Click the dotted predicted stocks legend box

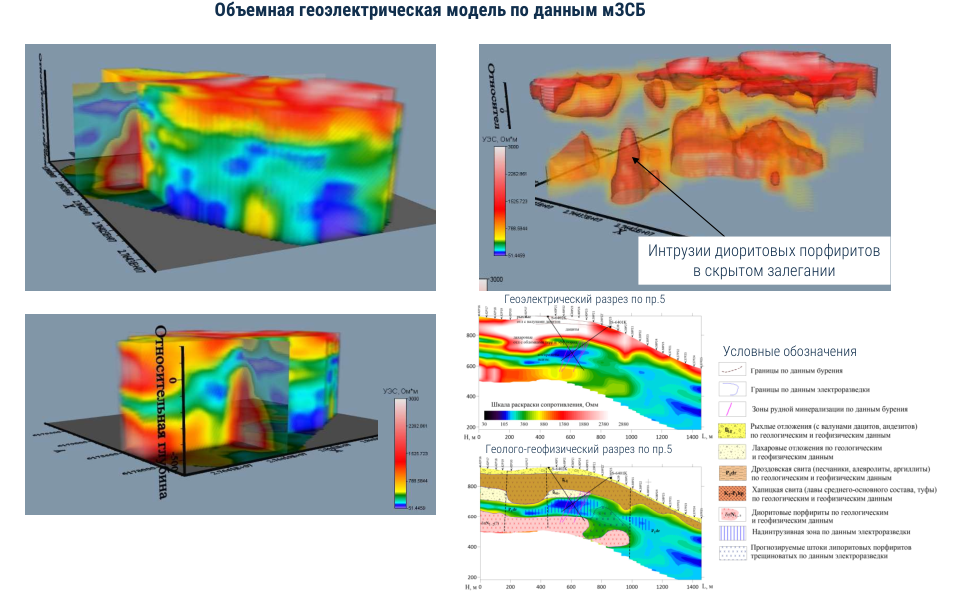(733, 552)
